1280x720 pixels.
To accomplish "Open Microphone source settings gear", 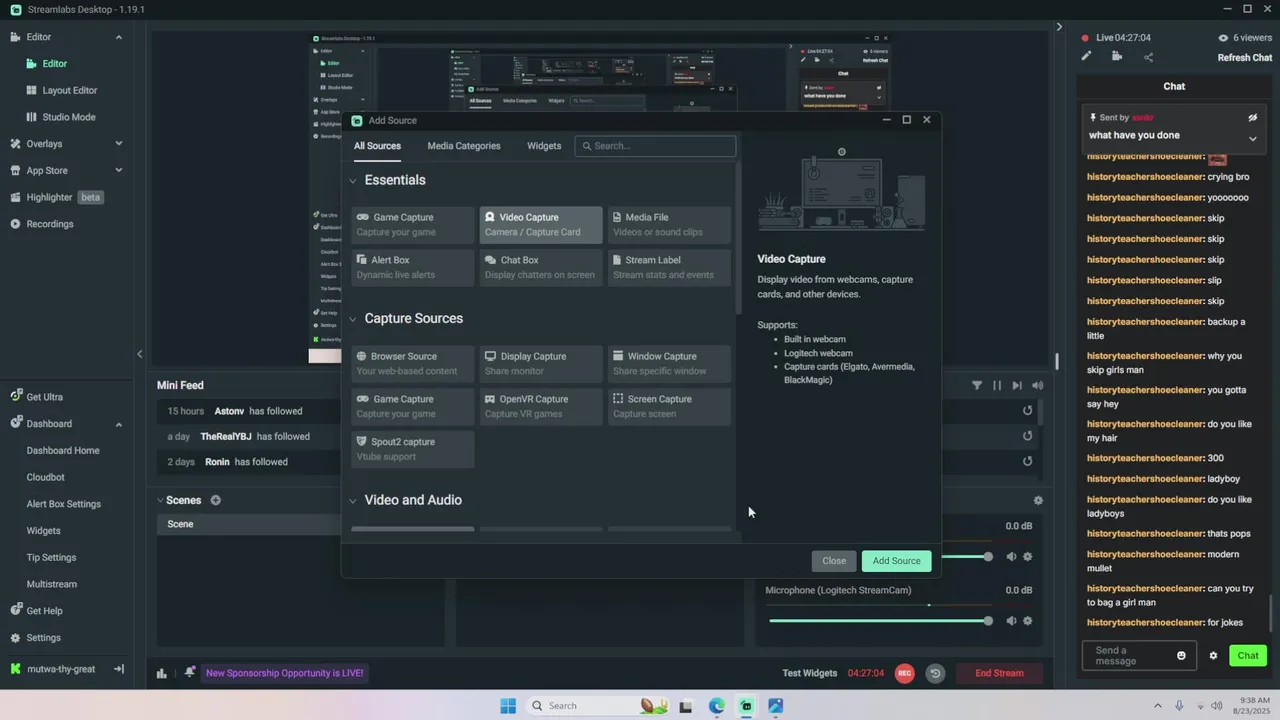I will pyautogui.click(x=1027, y=621).
